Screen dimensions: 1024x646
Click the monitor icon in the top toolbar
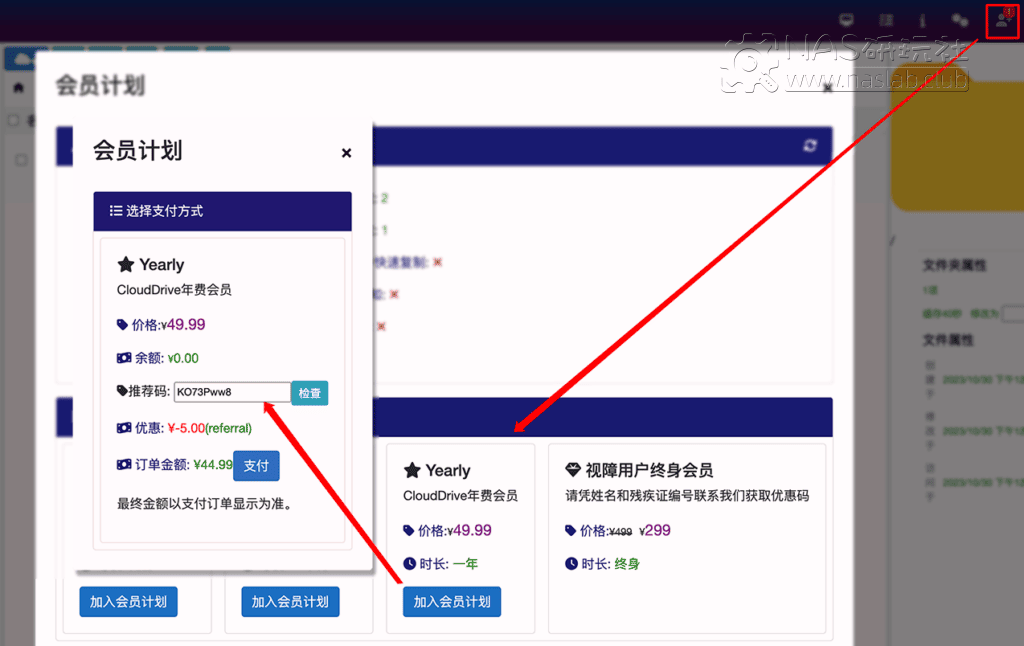[x=846, y=19]
